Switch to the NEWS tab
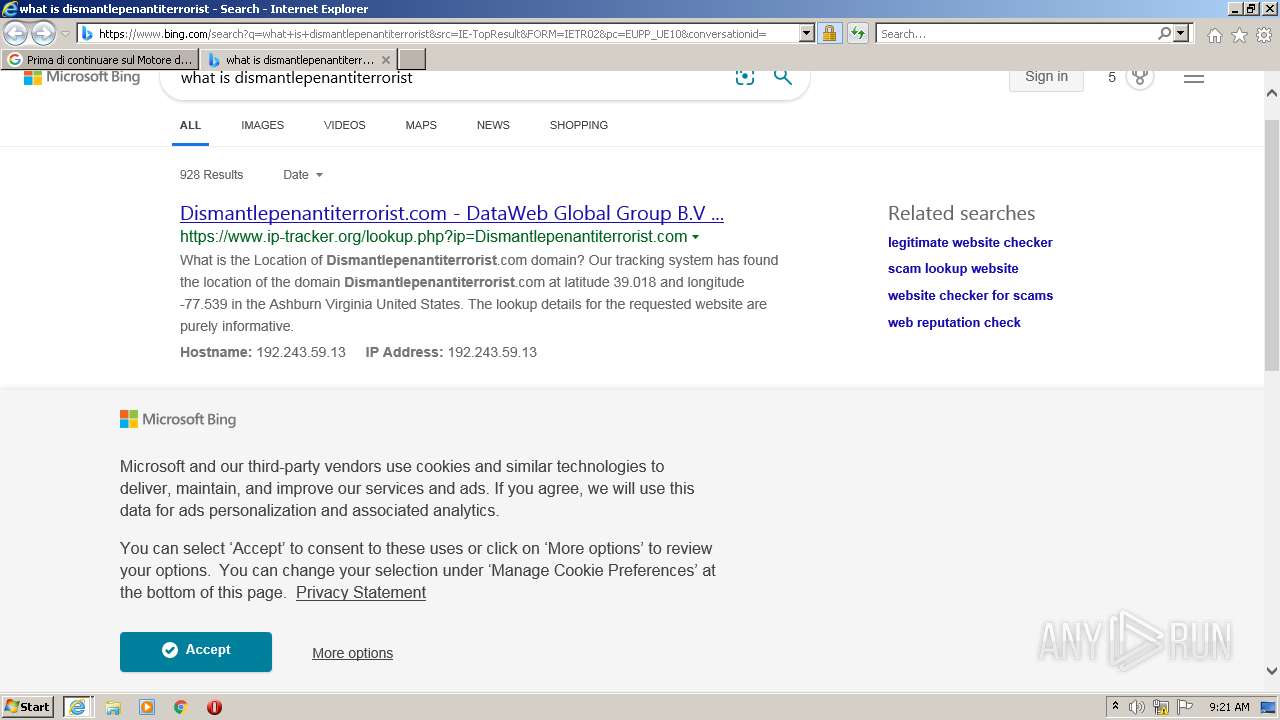Viewport: 1280px width, 720px height. coord(493,125)
